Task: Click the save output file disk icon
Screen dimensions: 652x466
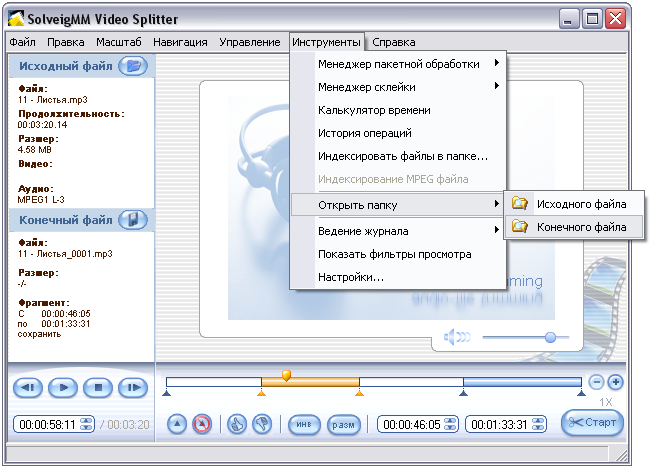Action: click(133, 219)
